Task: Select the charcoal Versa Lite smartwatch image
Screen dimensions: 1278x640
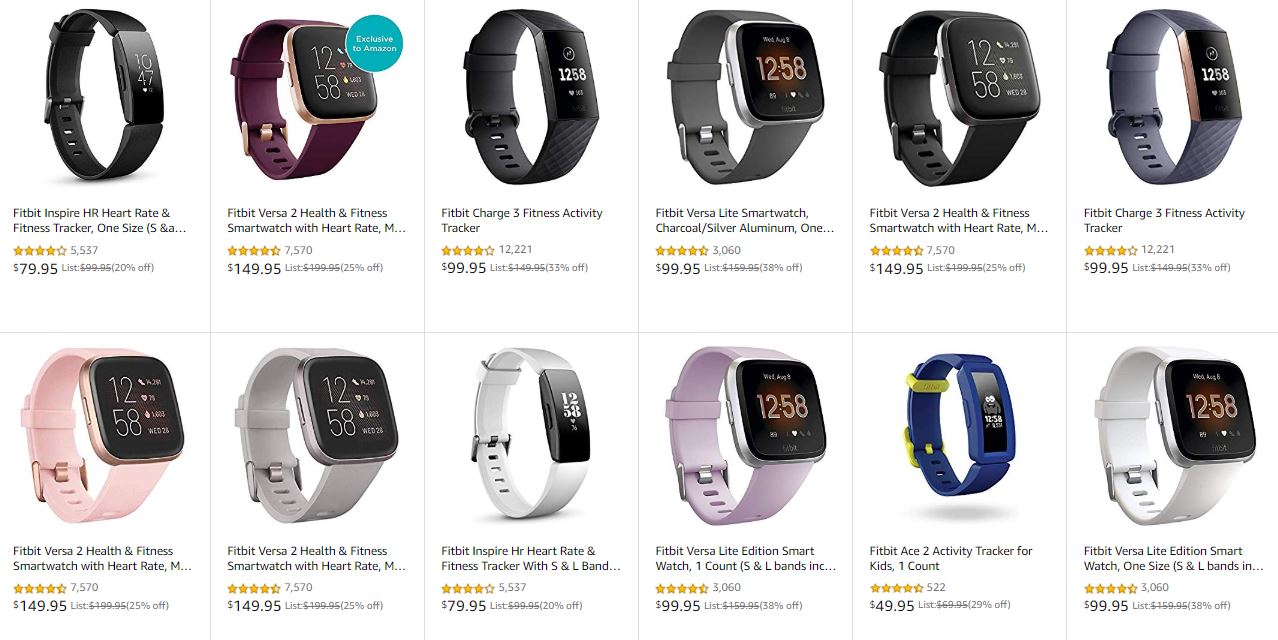Action: 746,97
